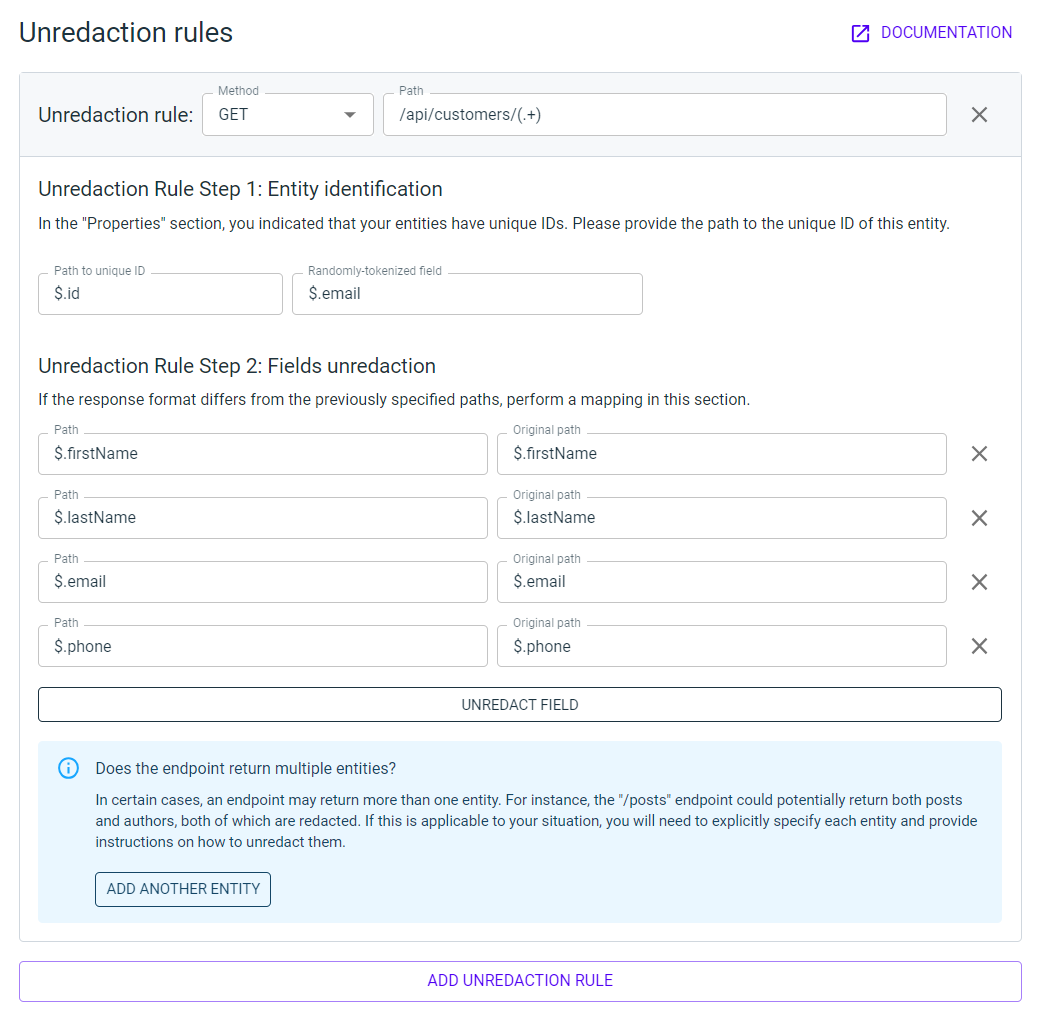Remove the $.email unredaction mapping row
Screen dimensions: 1038x1020
click(979, 582)
